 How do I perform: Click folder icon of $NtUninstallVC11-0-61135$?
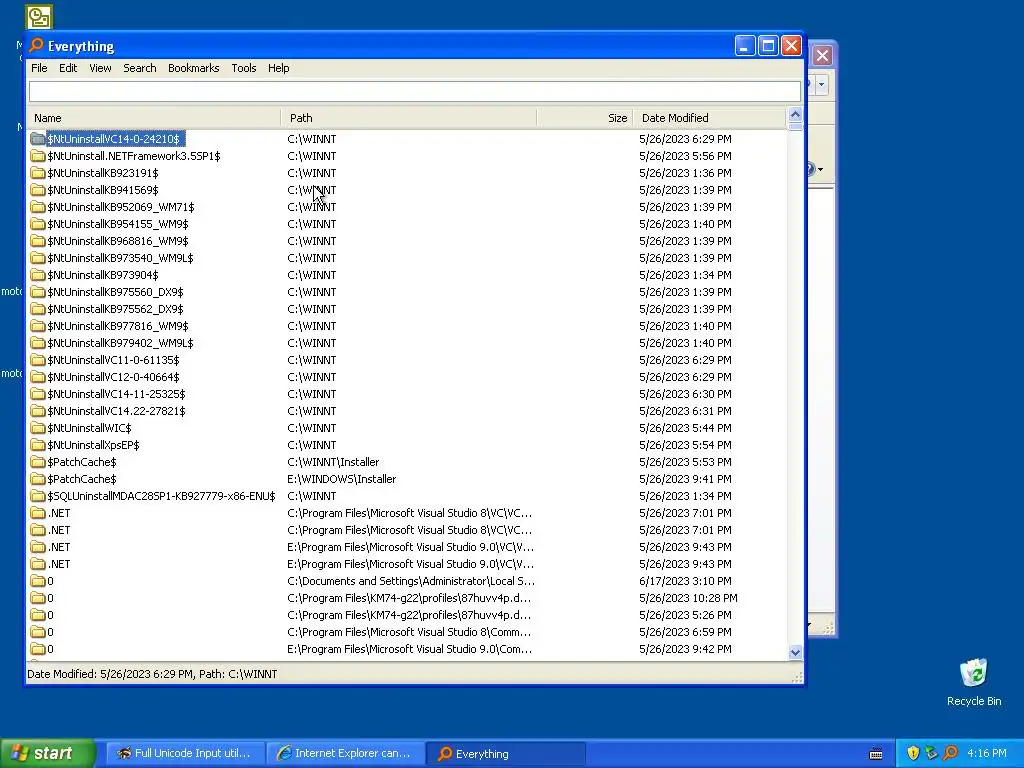tap(38, 360)
